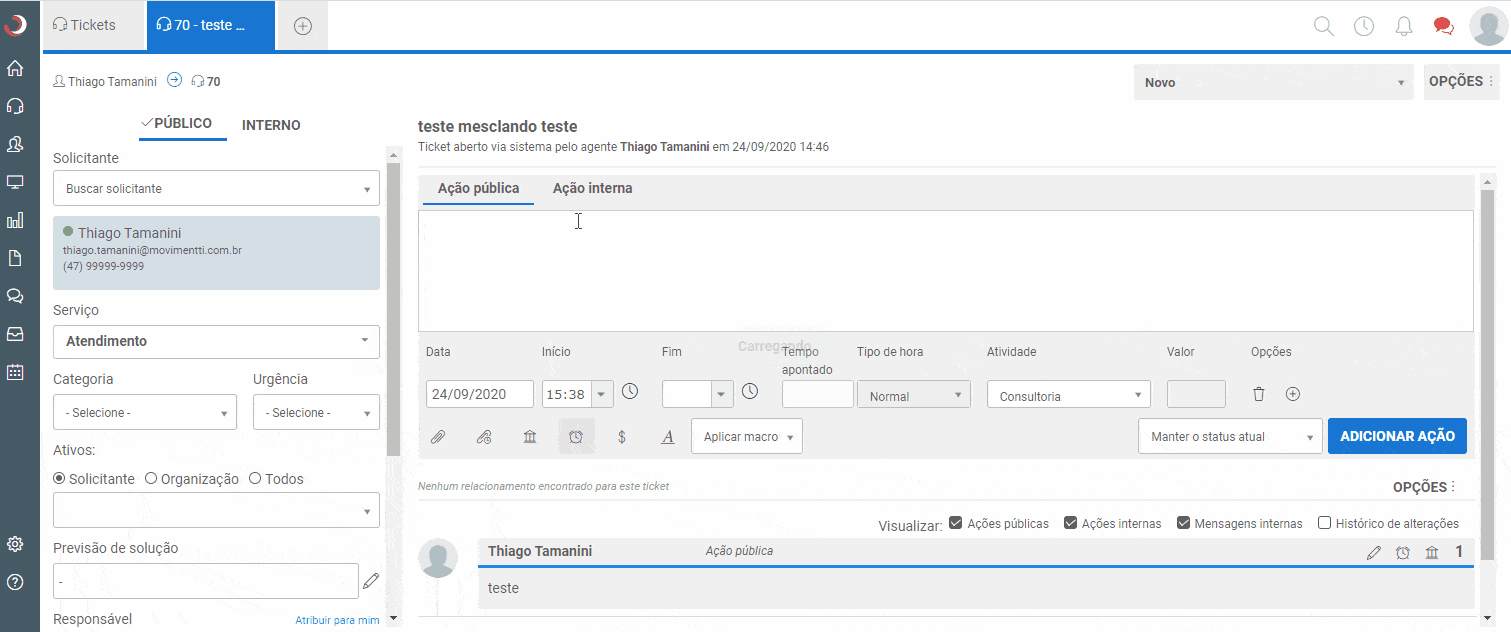Delete the time entry with trash icon
This screenshot has width=1511, height=632.
1259,394
